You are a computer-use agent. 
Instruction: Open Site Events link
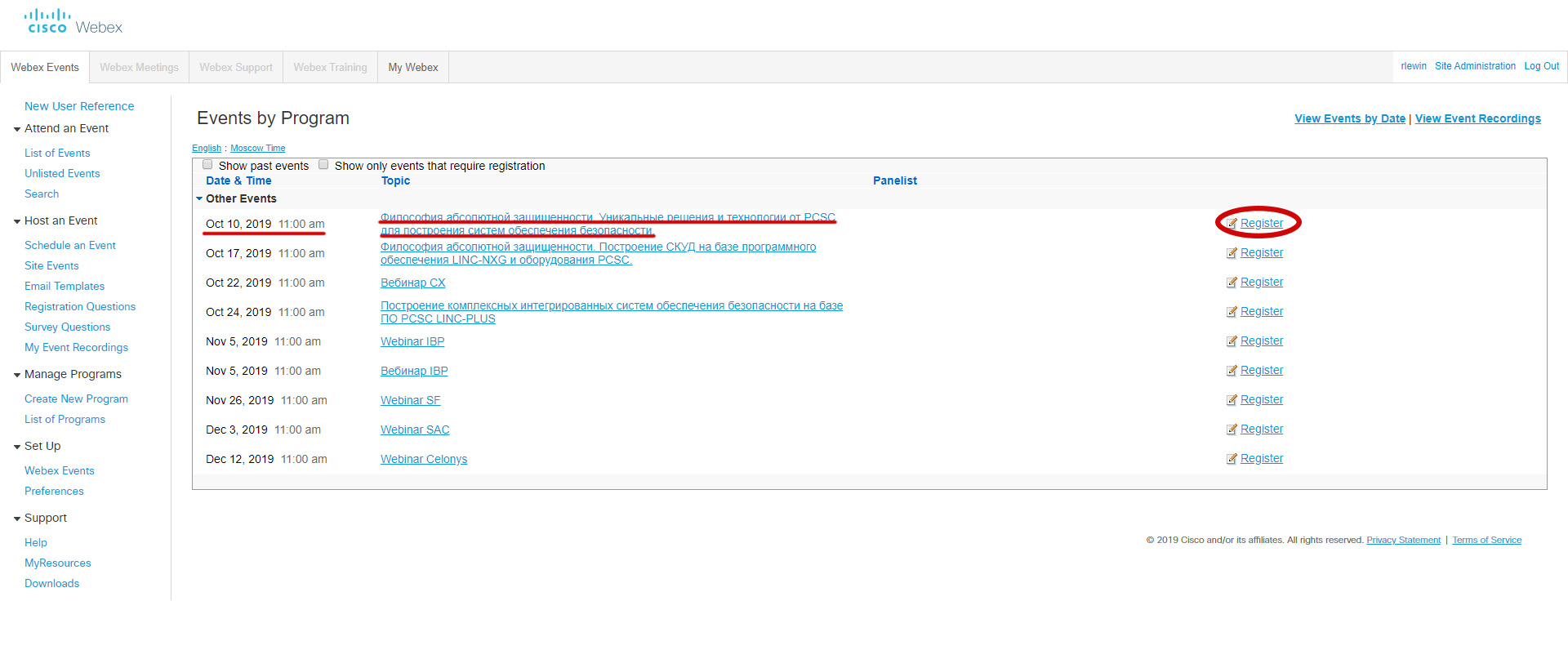pos(51,265)
